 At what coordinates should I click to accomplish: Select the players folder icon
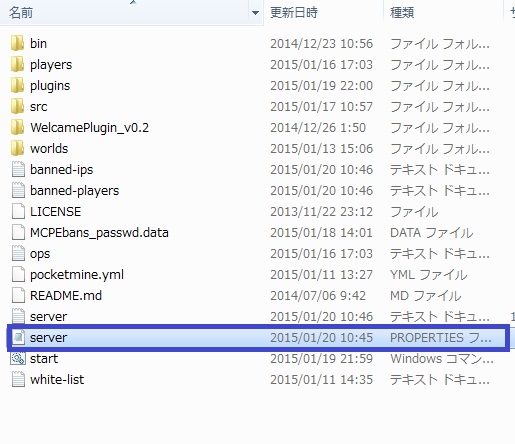pos(17,64)
